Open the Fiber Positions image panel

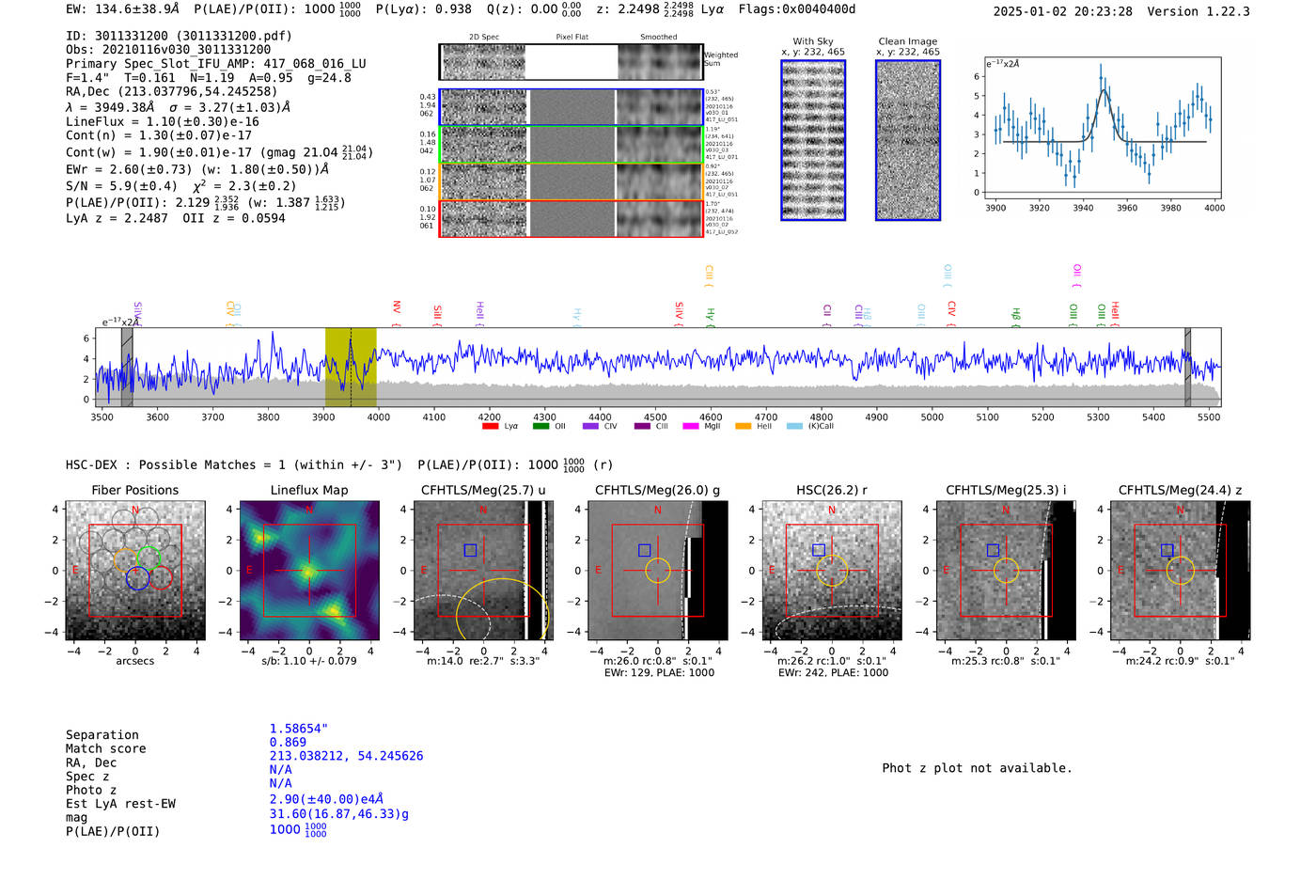[135, 571]
